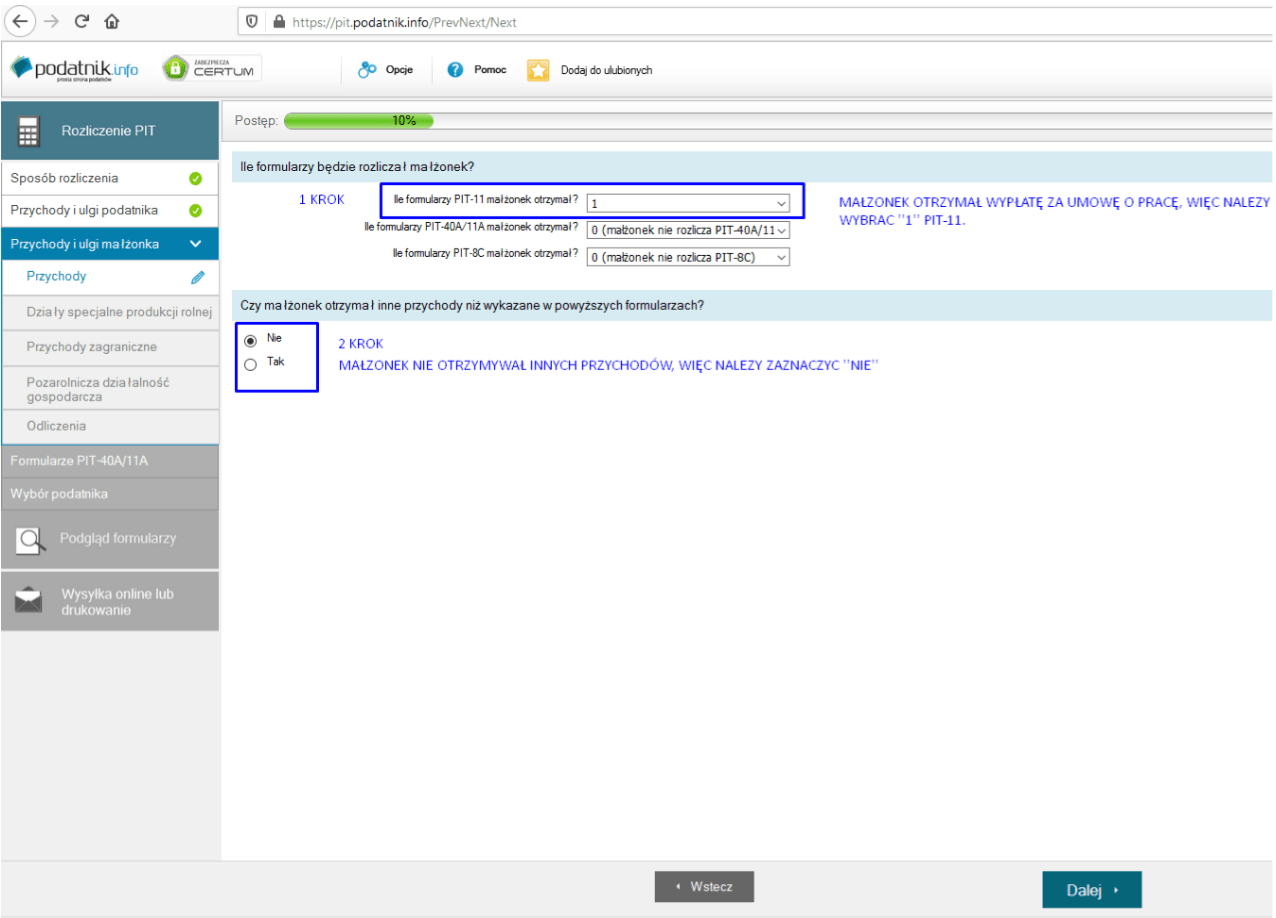Click the Pomoc question mark icon
This screenshot has width=1276, height=918.
pyautogui.click(x=455, y=70)
